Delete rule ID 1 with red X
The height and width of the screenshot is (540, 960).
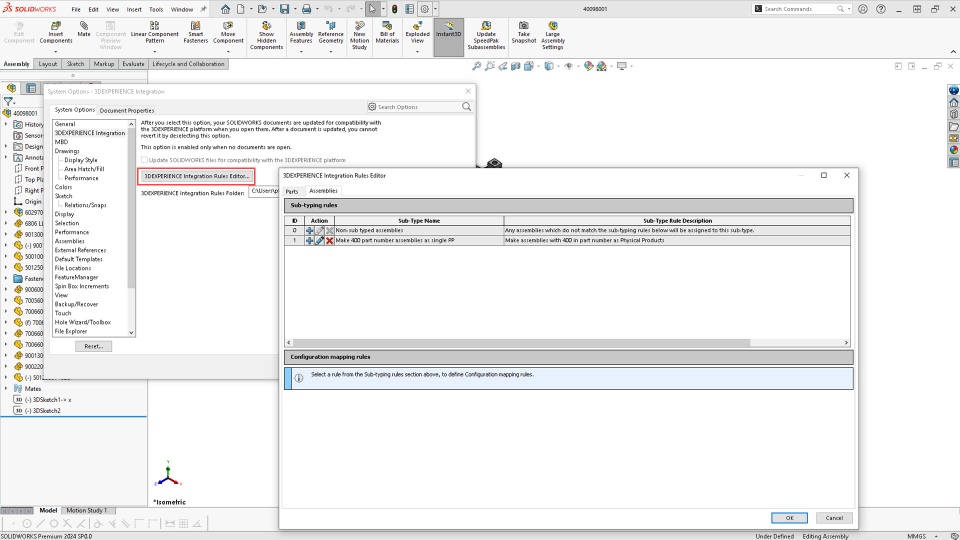coord(329,241)
